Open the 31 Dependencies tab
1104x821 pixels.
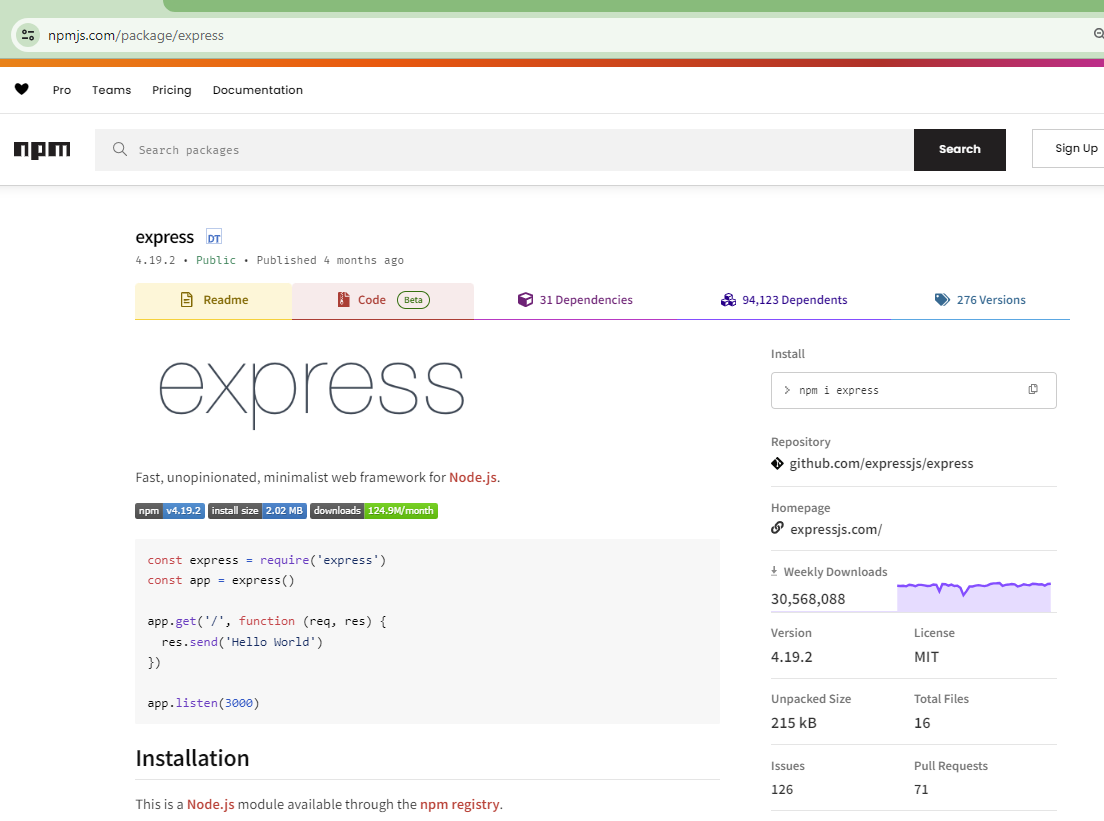pyautogui.click(x=575, y=301)
